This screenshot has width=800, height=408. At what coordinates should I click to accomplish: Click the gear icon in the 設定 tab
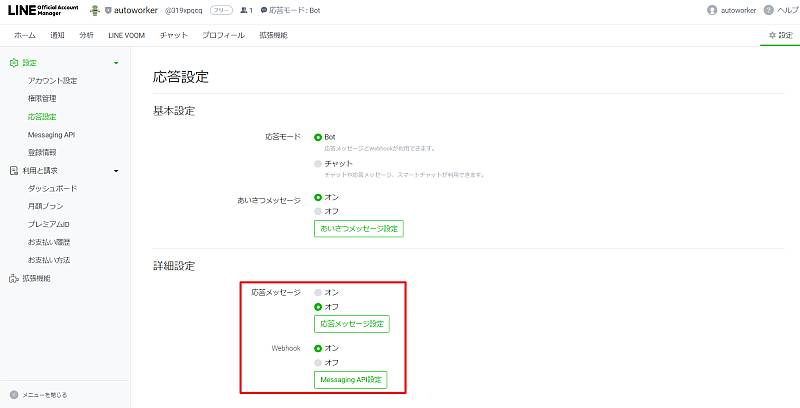tap(772, 35)
